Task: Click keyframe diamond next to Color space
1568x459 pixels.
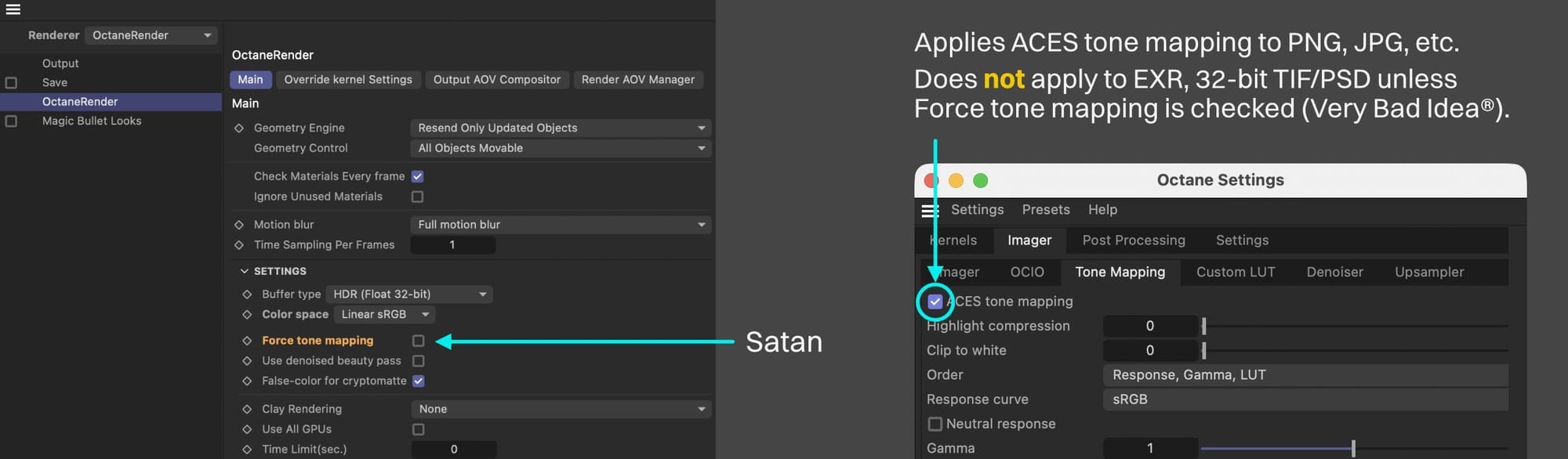Action: pyautogui.click(x=247, y=315)
